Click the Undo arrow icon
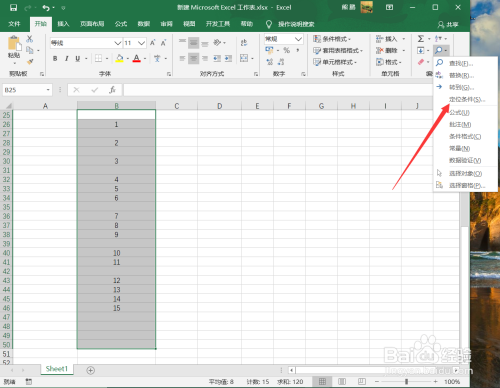500x388 pixels. click(x=46, y=7)
